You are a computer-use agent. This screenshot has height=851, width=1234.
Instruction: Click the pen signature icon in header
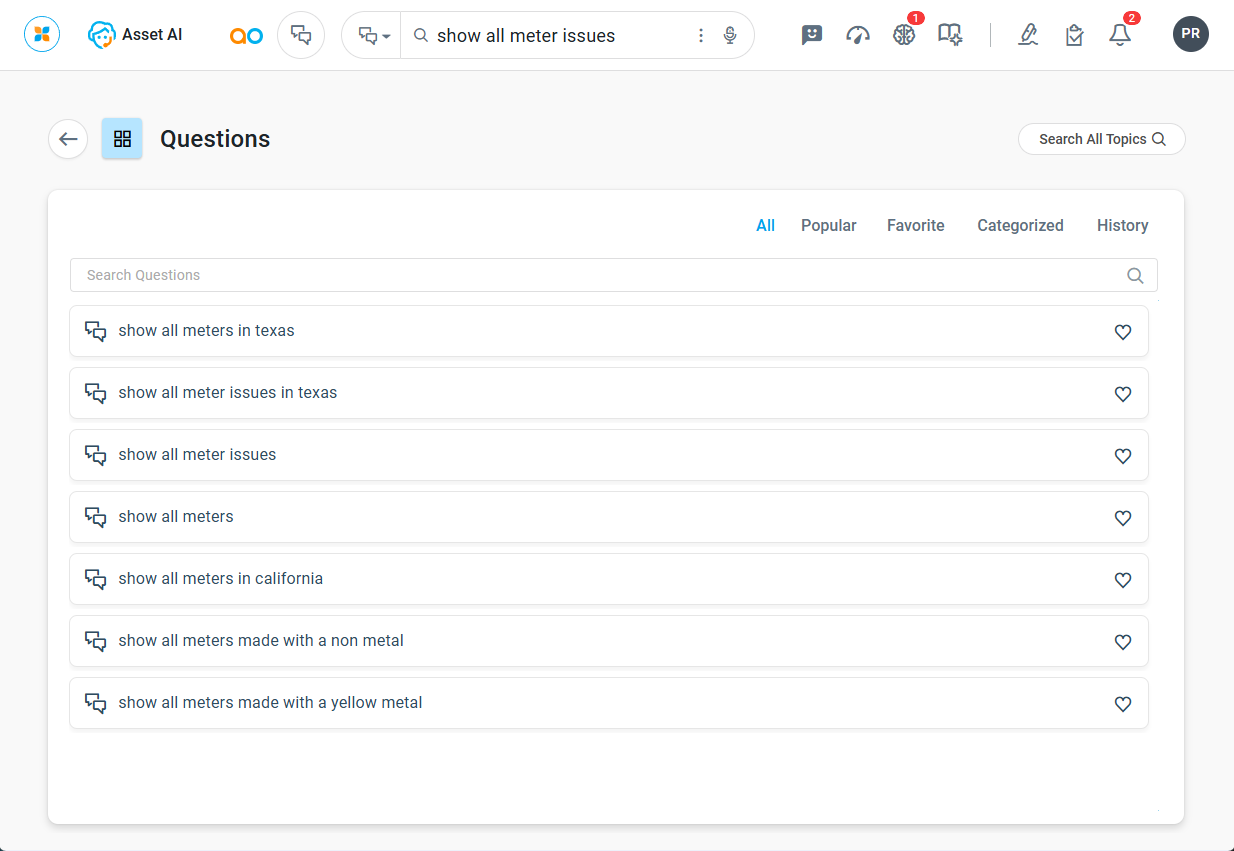(x=1028, y=35)
